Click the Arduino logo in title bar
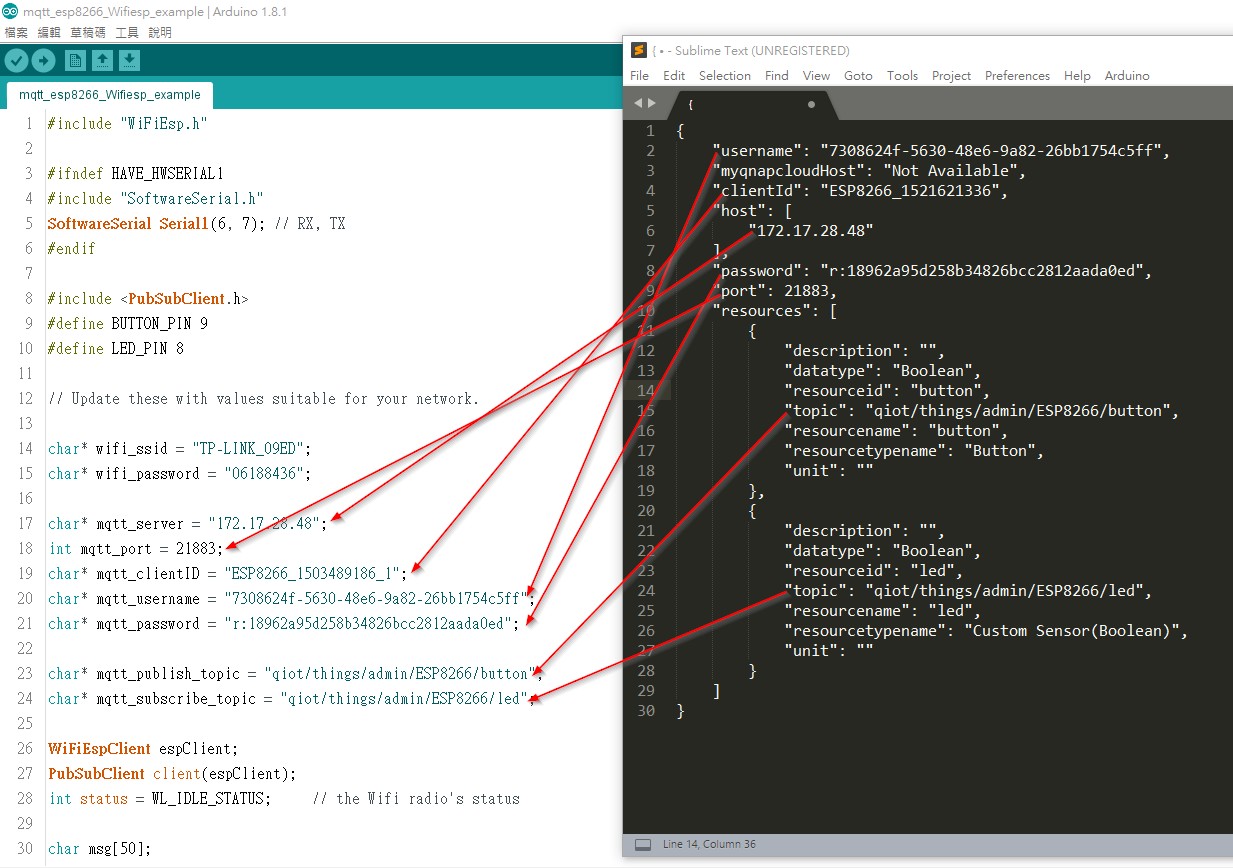Viewport: 1233px width, 868px height. click(x=11, y=12)
